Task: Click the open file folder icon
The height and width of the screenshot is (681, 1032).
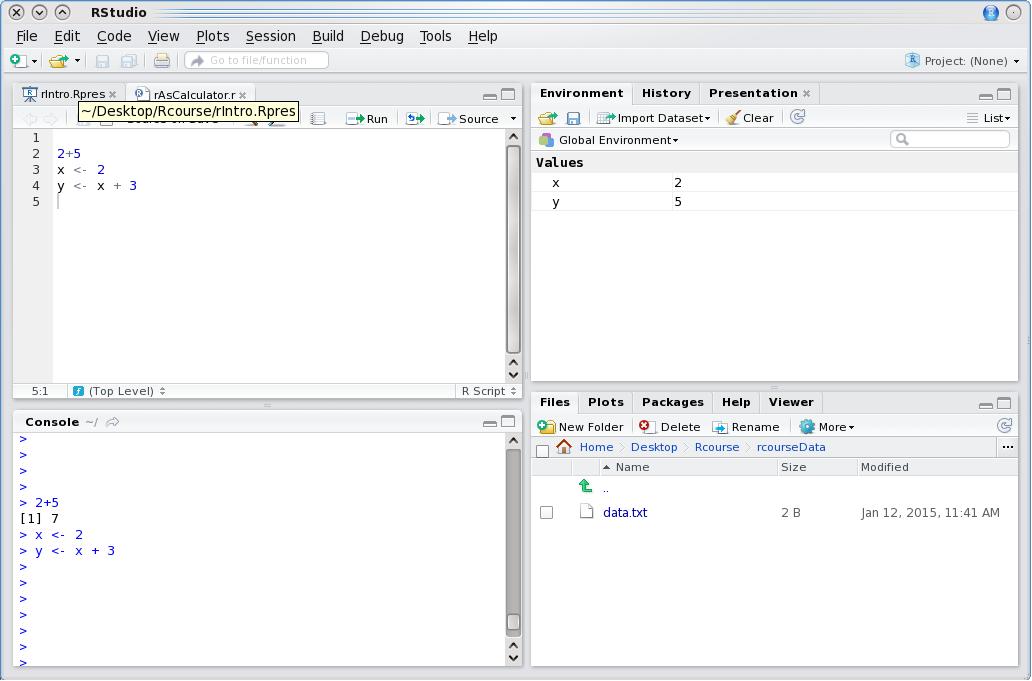Action: (x=59, y=61)
